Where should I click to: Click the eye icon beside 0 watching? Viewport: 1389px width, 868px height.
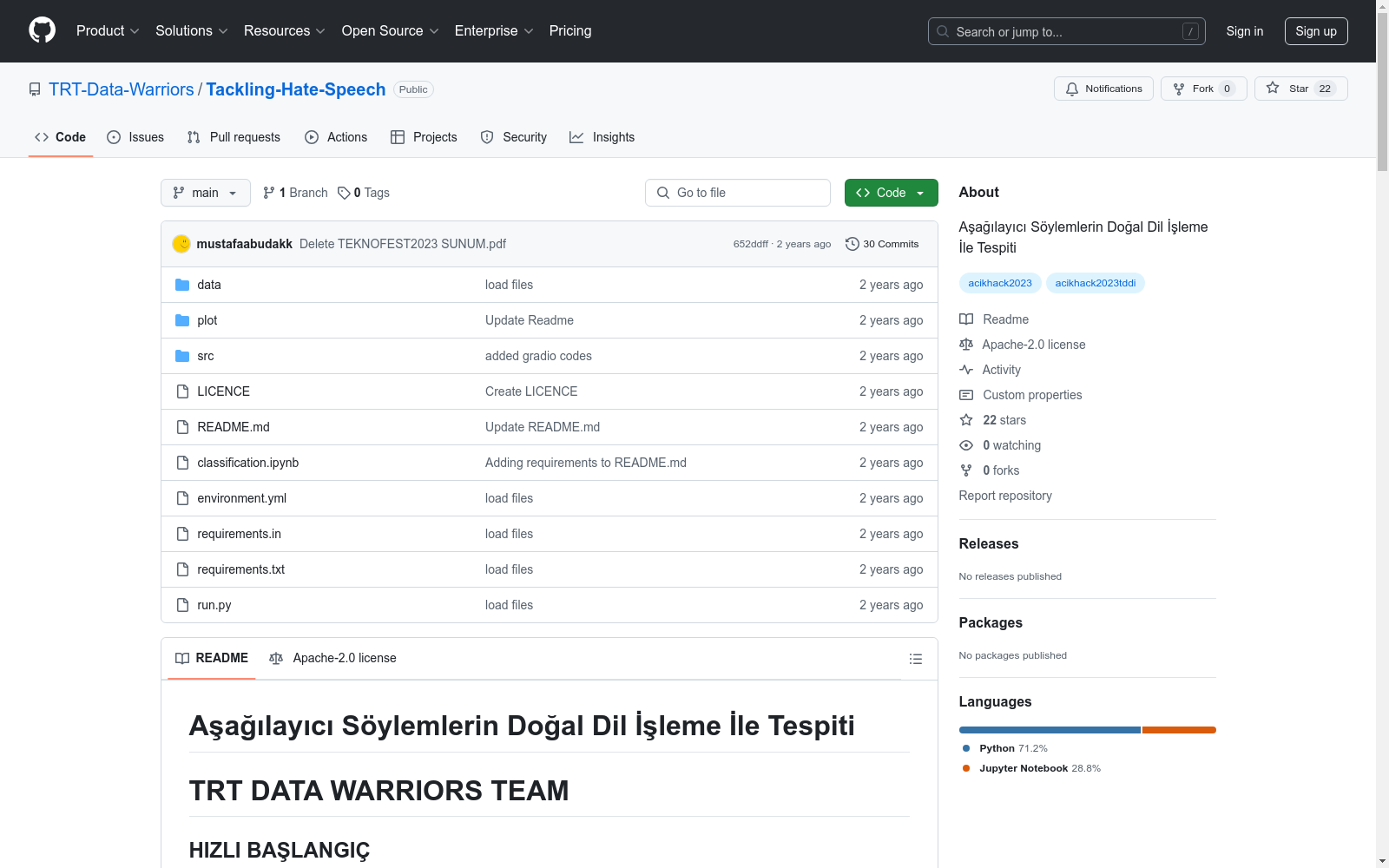tap(966, 445)
